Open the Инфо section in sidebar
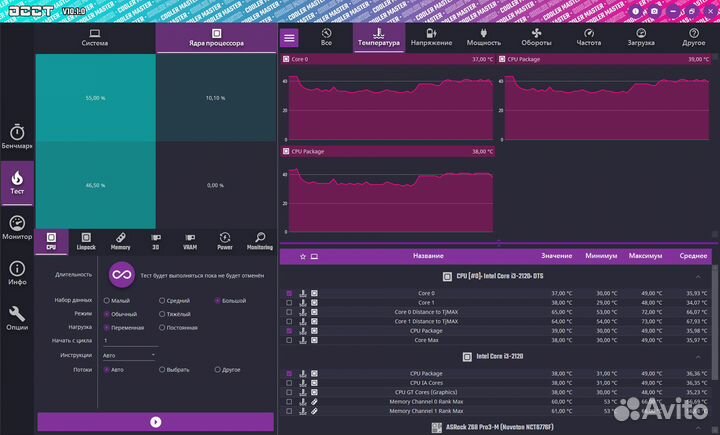This screenshot has width=720, height=435. (17, 273)
